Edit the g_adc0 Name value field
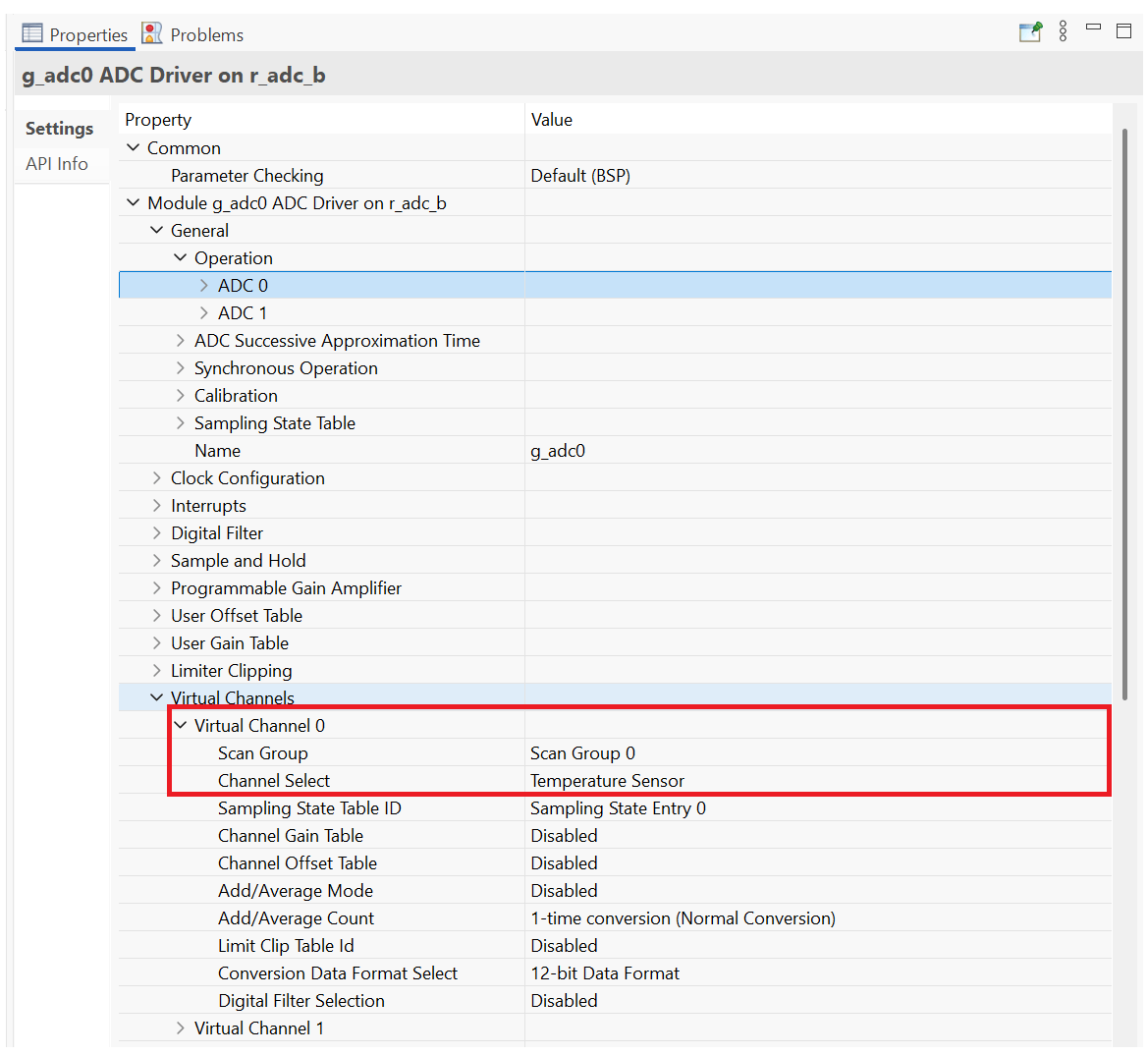1148x1055 pixels. [558, 451]
